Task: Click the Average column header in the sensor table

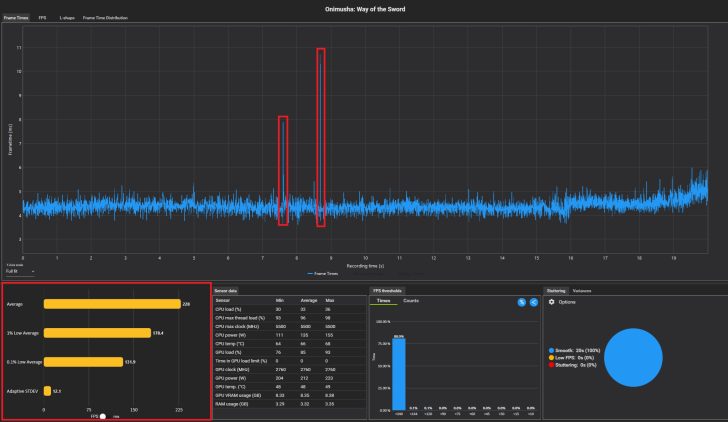Action: coord(309,300)
